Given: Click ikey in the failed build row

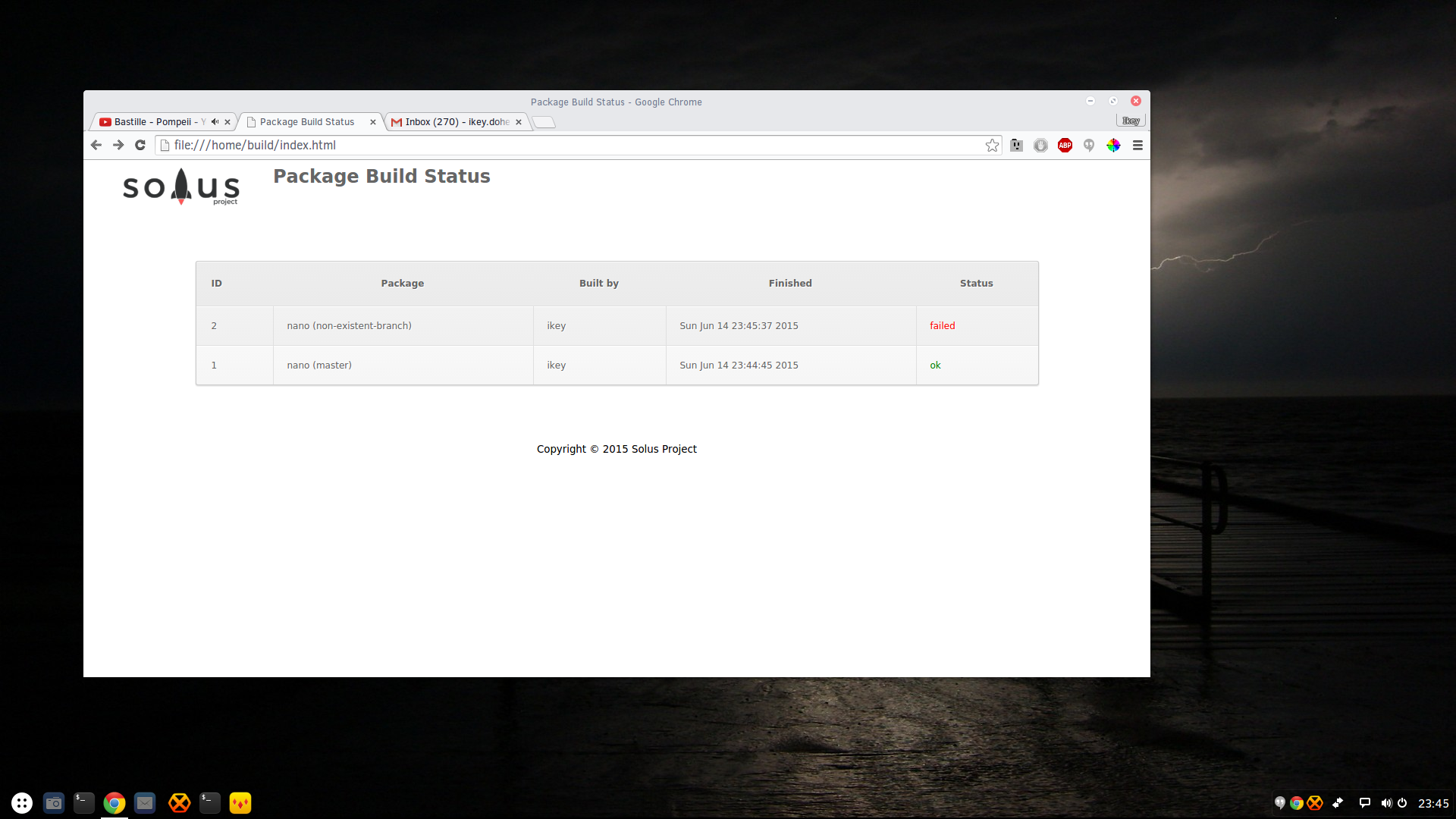Looking at the screenshot, I should click(557, 325).
